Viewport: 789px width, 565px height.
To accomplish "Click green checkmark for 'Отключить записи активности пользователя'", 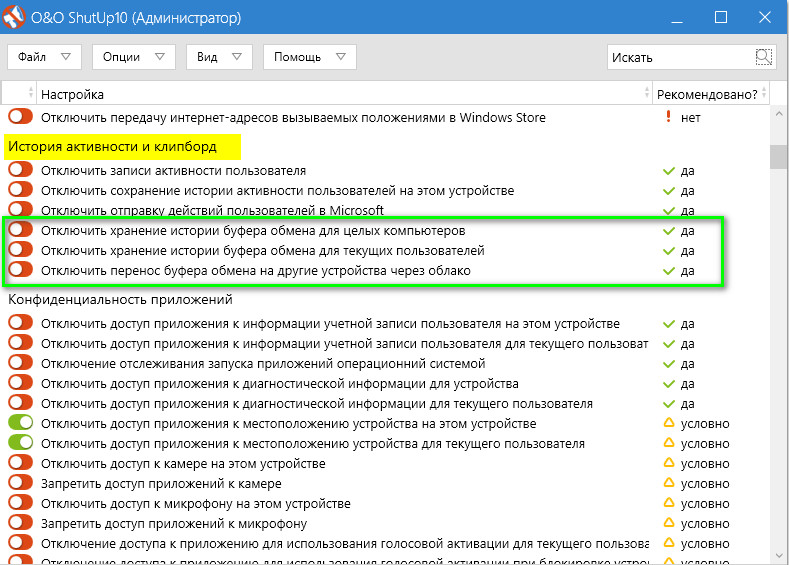I will (x=669, y=171).
